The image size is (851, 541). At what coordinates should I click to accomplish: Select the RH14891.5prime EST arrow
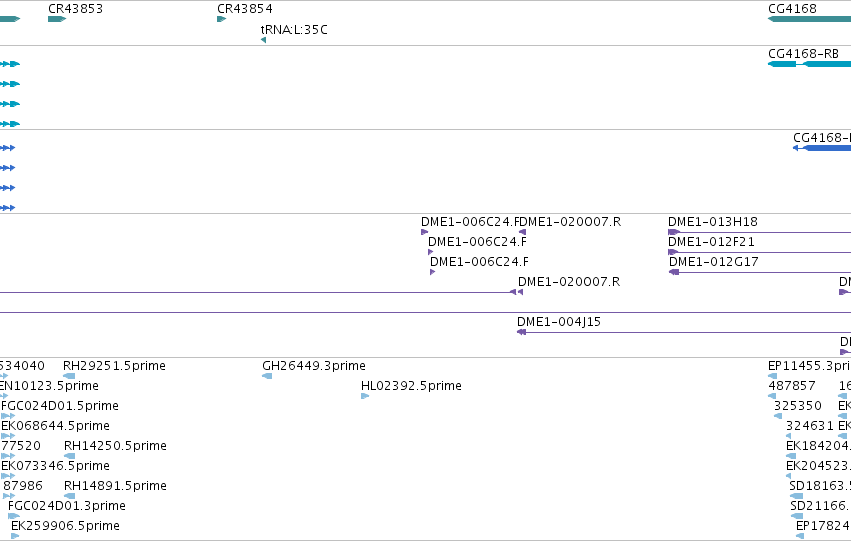point(69,496)
